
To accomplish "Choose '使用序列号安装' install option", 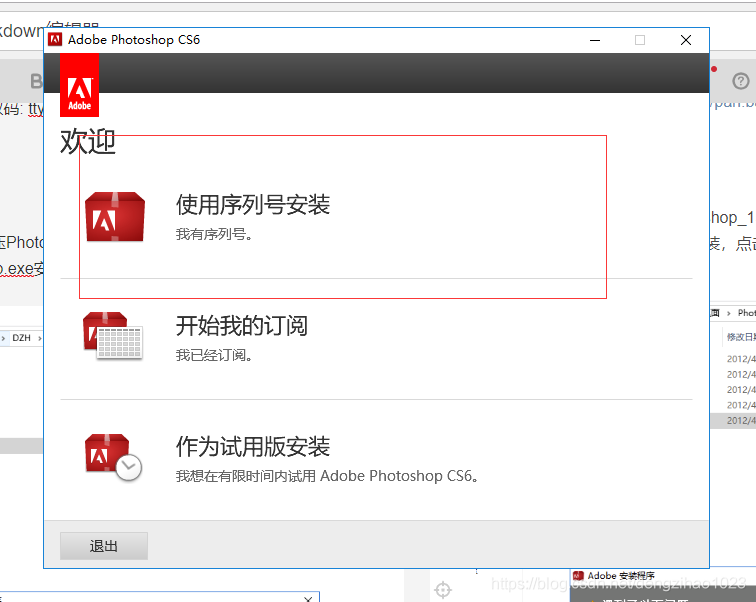I will coord(253,205).
